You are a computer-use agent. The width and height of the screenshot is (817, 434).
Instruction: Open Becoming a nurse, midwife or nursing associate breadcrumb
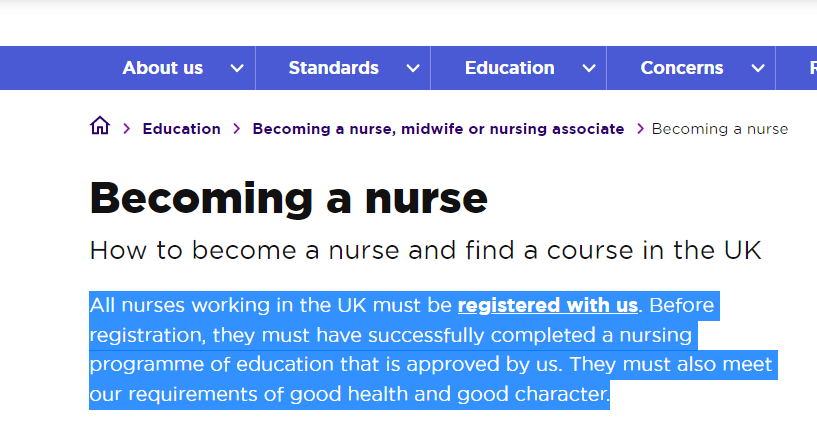[x=438, y=129]
